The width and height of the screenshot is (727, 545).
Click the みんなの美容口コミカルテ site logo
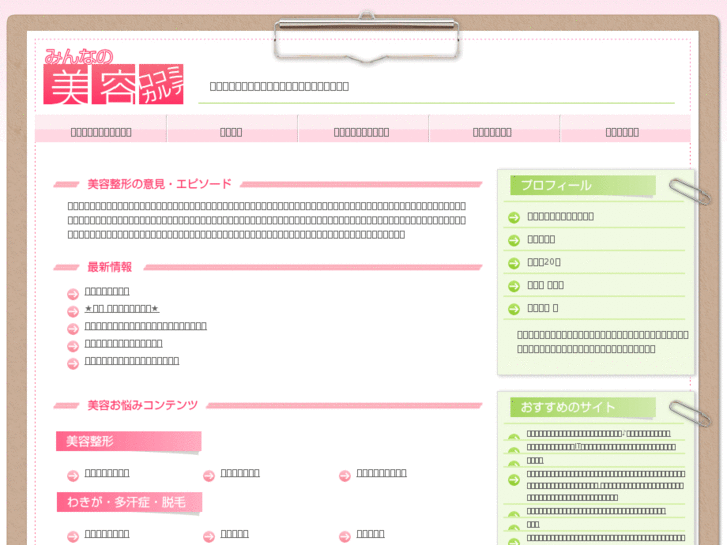[x=114, y=77]
